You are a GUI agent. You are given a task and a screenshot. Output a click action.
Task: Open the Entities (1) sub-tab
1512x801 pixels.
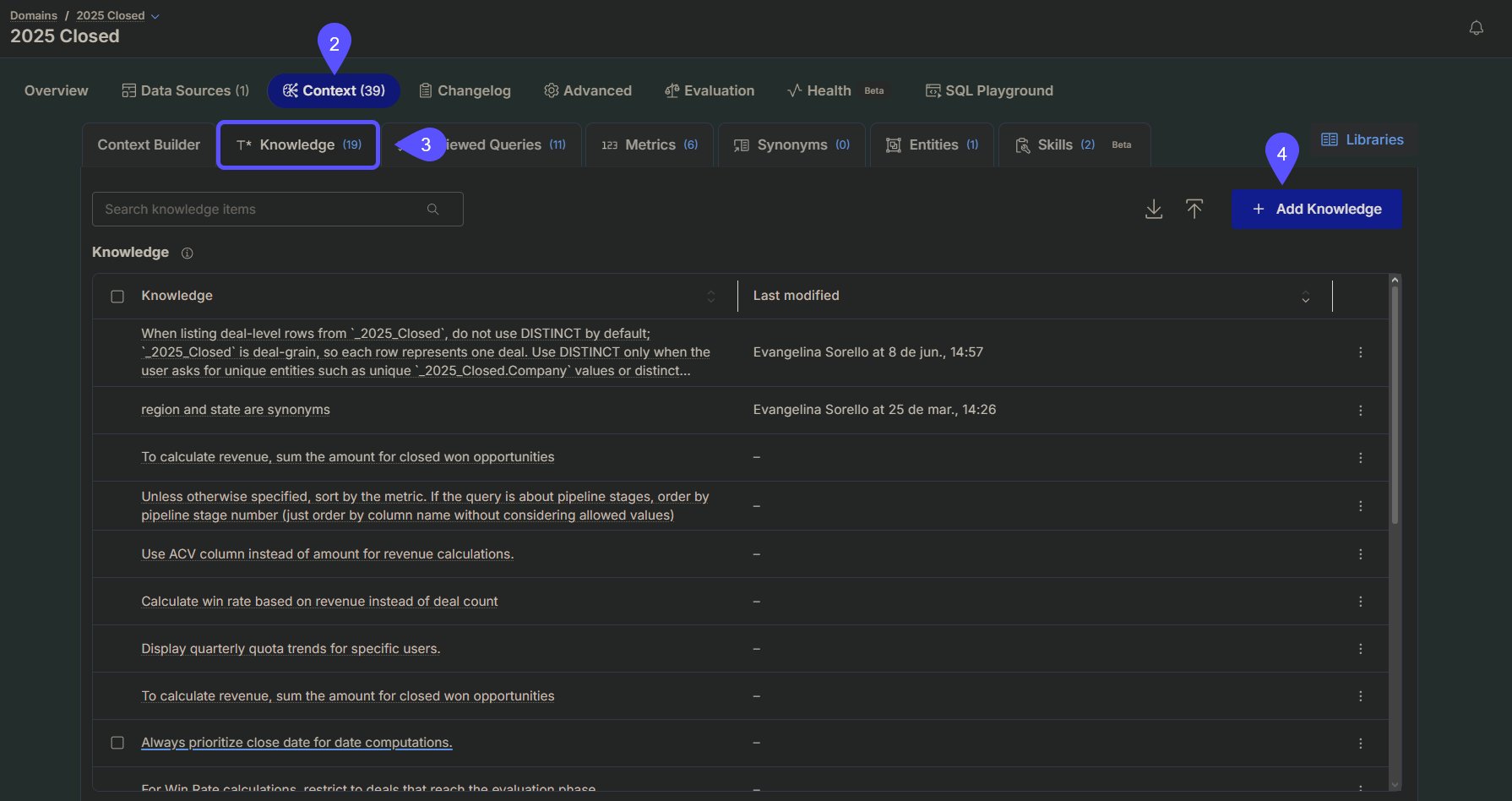pyautogui.click(x=932, y=144)
